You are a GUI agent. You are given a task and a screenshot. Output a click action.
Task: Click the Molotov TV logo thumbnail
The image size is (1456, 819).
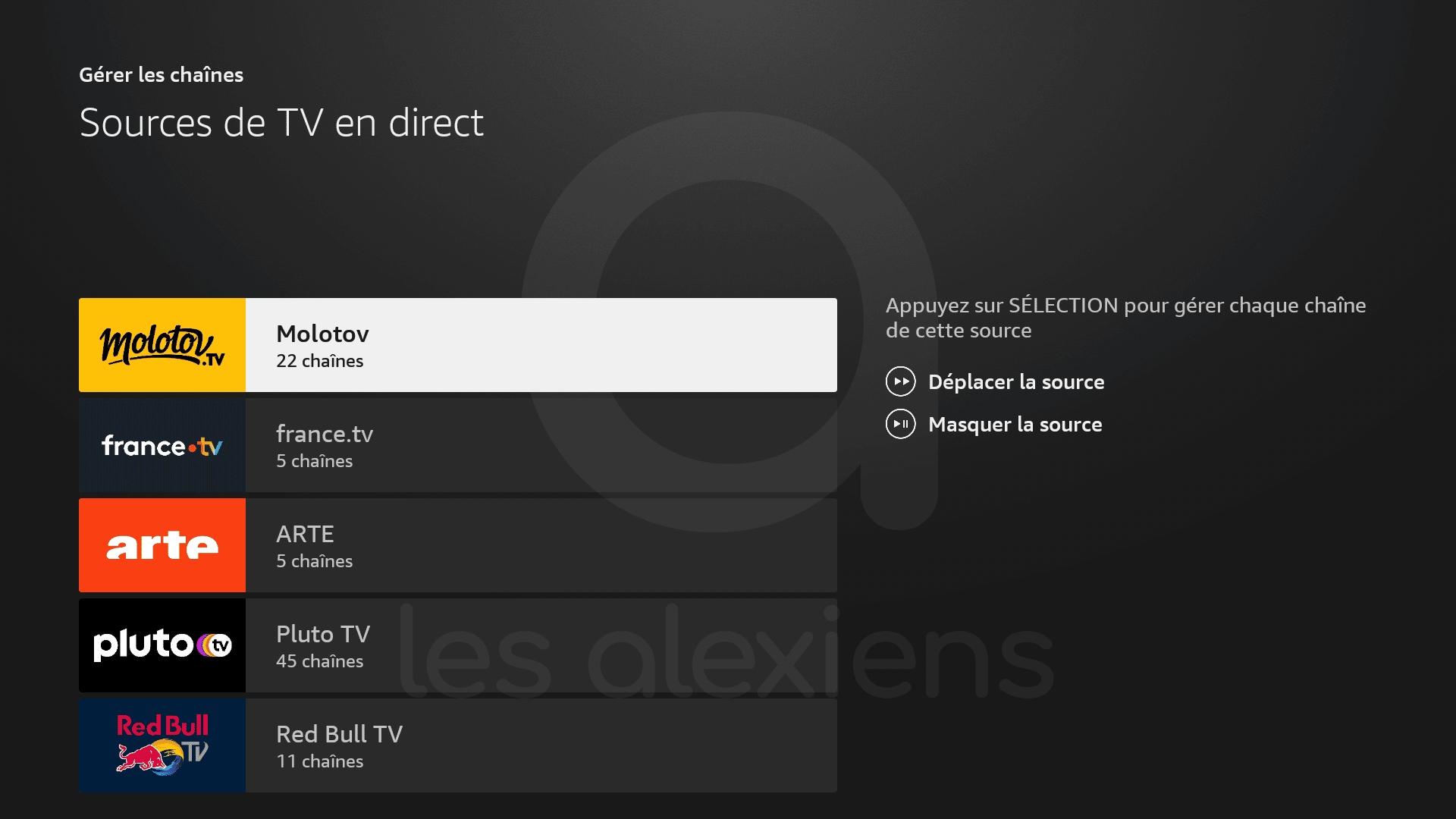162,345
